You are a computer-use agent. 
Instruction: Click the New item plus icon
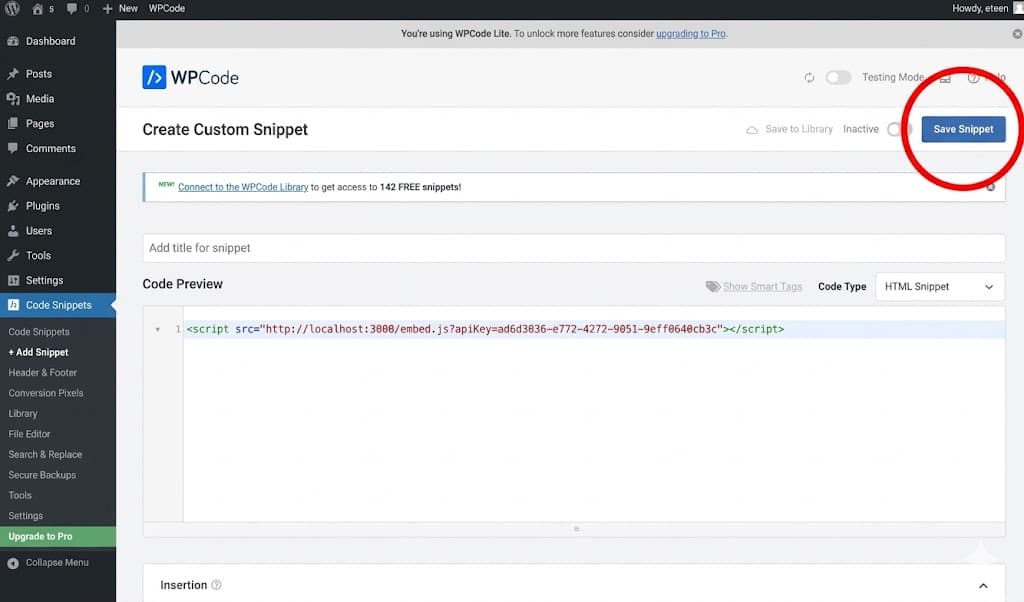point(107,8)
